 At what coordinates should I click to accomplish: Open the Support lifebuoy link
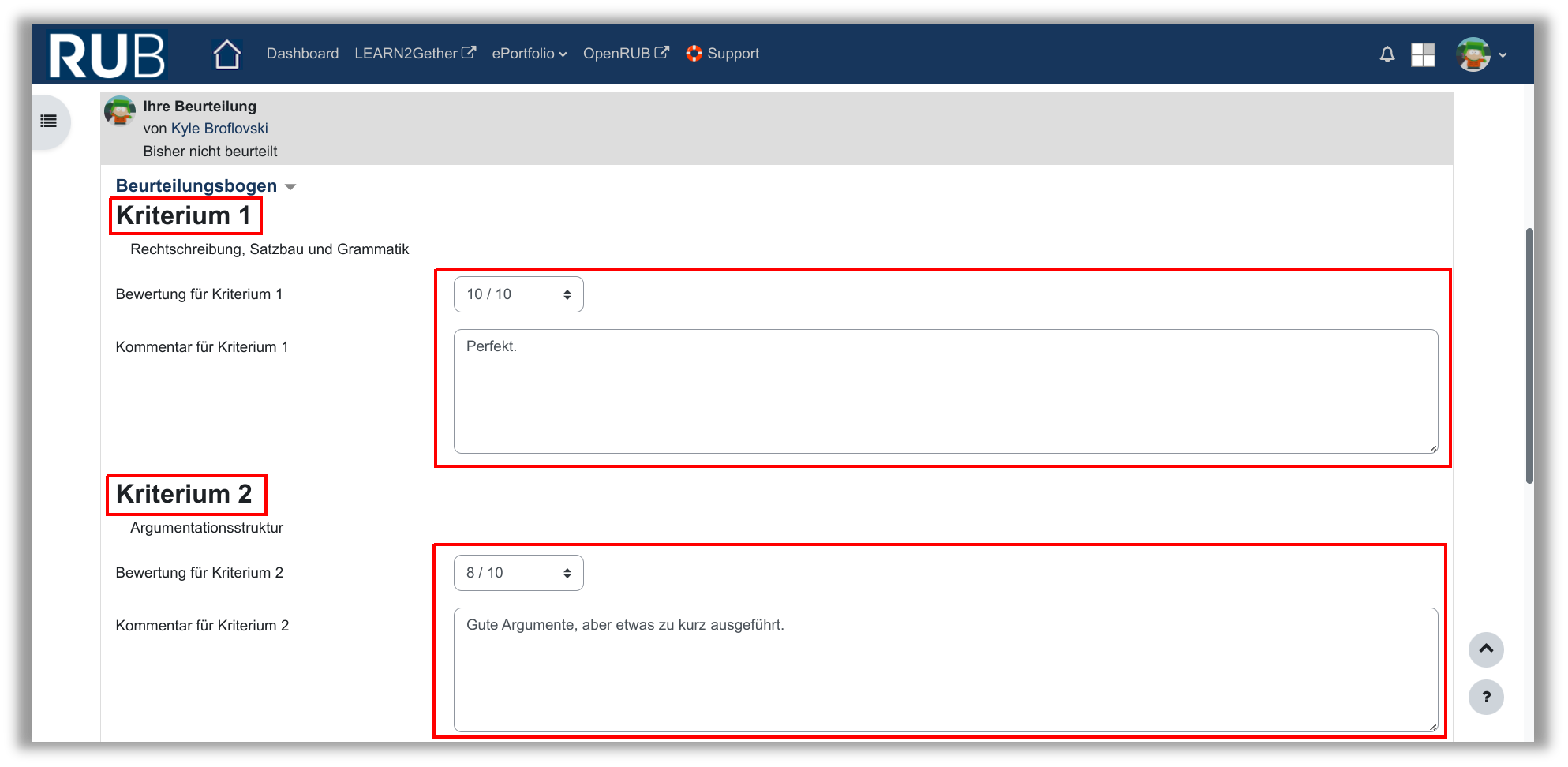click(x=722, y=54)
